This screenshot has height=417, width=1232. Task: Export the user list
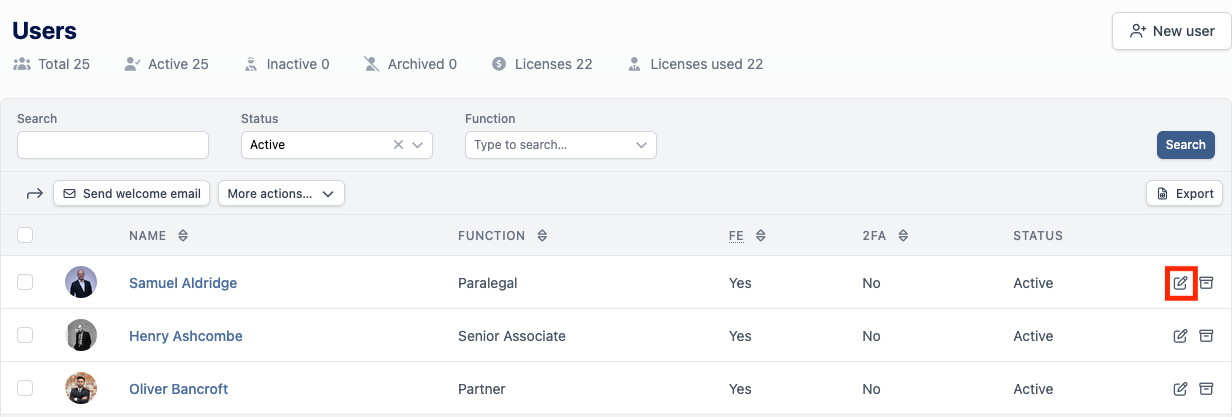tap(1184, 194)
